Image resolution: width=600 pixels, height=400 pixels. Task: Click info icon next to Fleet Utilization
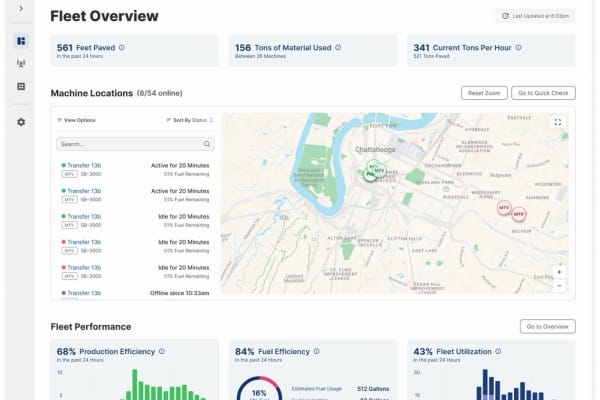point(498,351)
